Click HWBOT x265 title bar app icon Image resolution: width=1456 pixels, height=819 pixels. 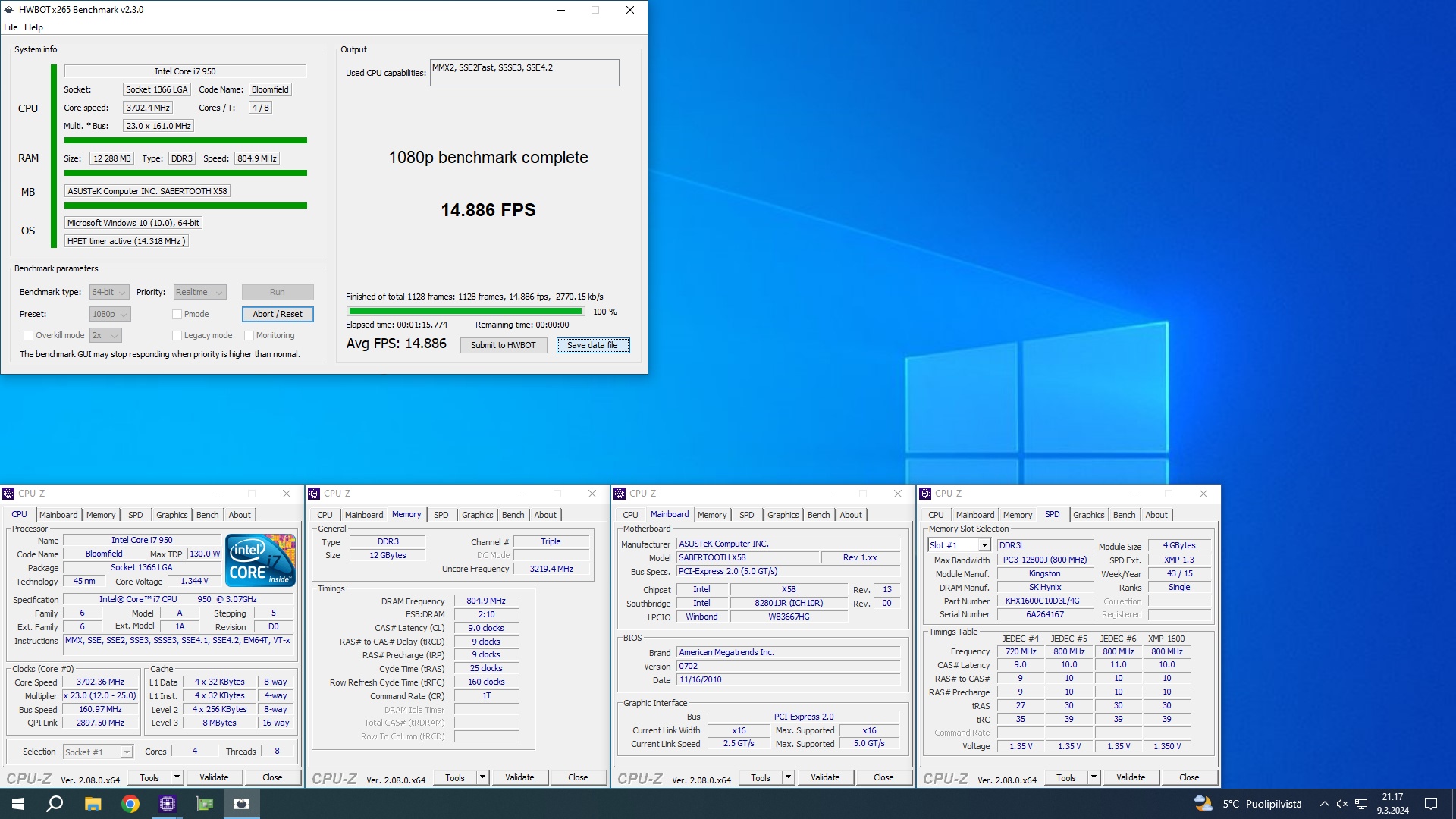9,10
